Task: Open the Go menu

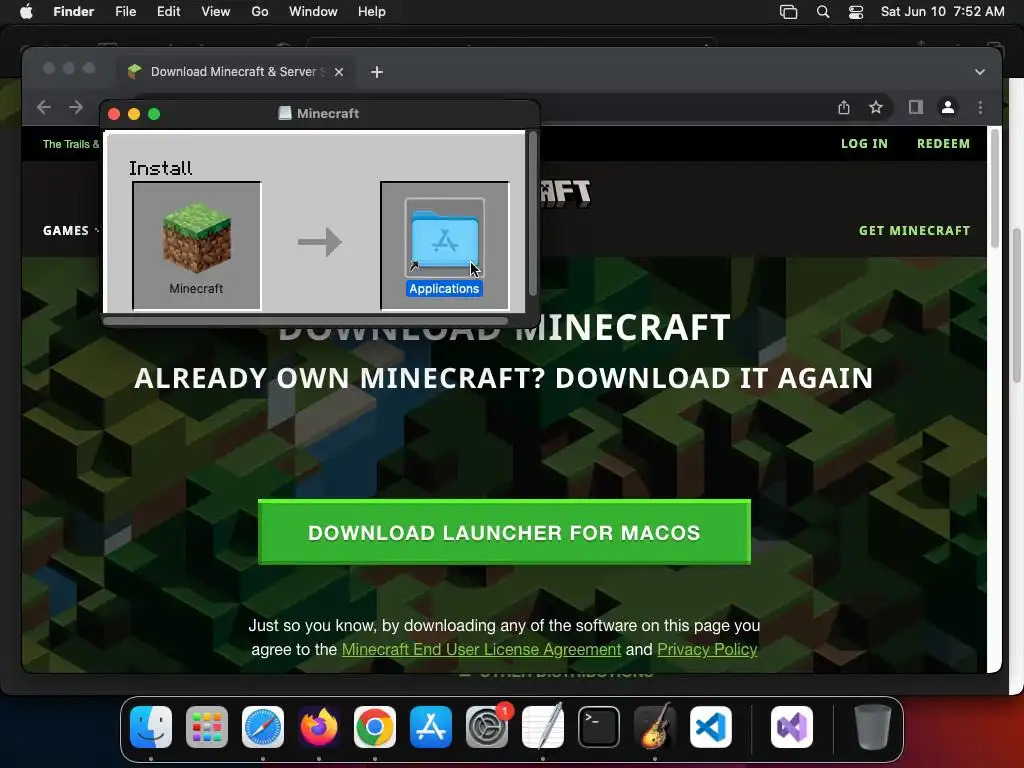Action: [x=260, y=12]
